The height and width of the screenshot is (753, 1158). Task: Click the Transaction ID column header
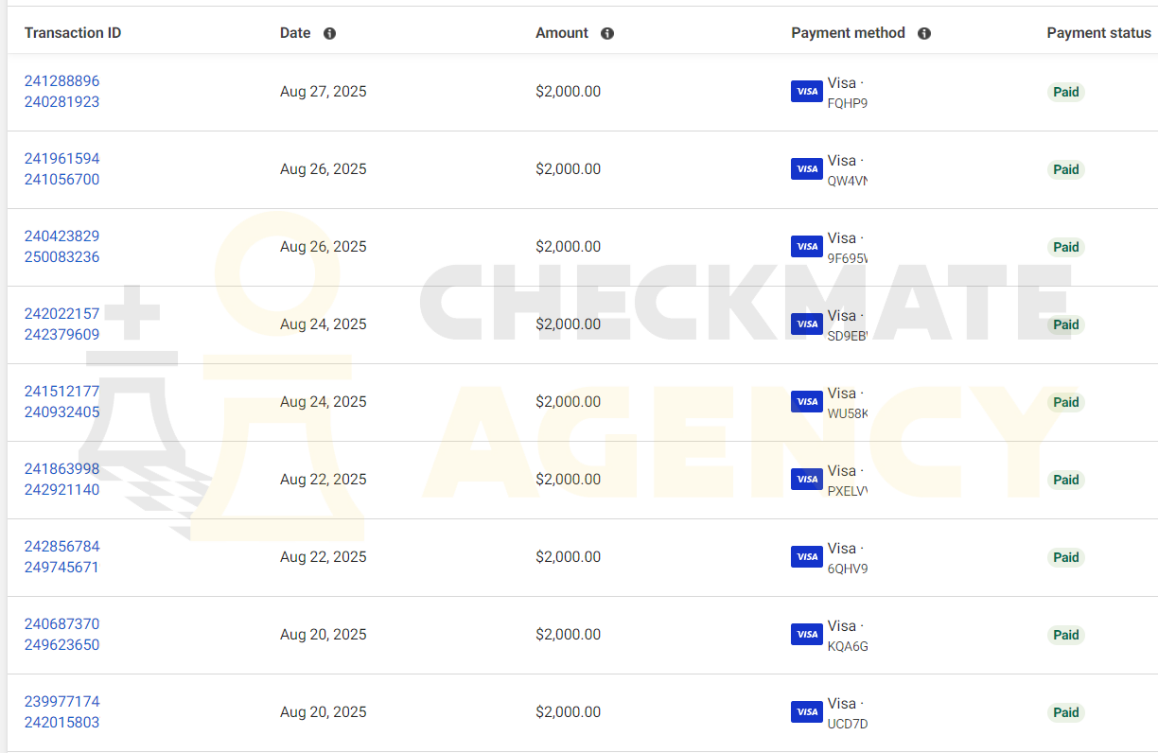click(72, 33)
